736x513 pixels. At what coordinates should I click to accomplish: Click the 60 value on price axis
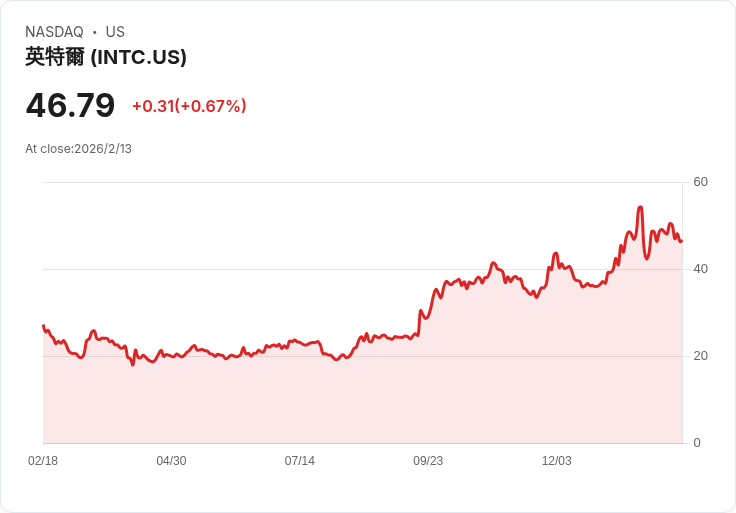point(701,182)
